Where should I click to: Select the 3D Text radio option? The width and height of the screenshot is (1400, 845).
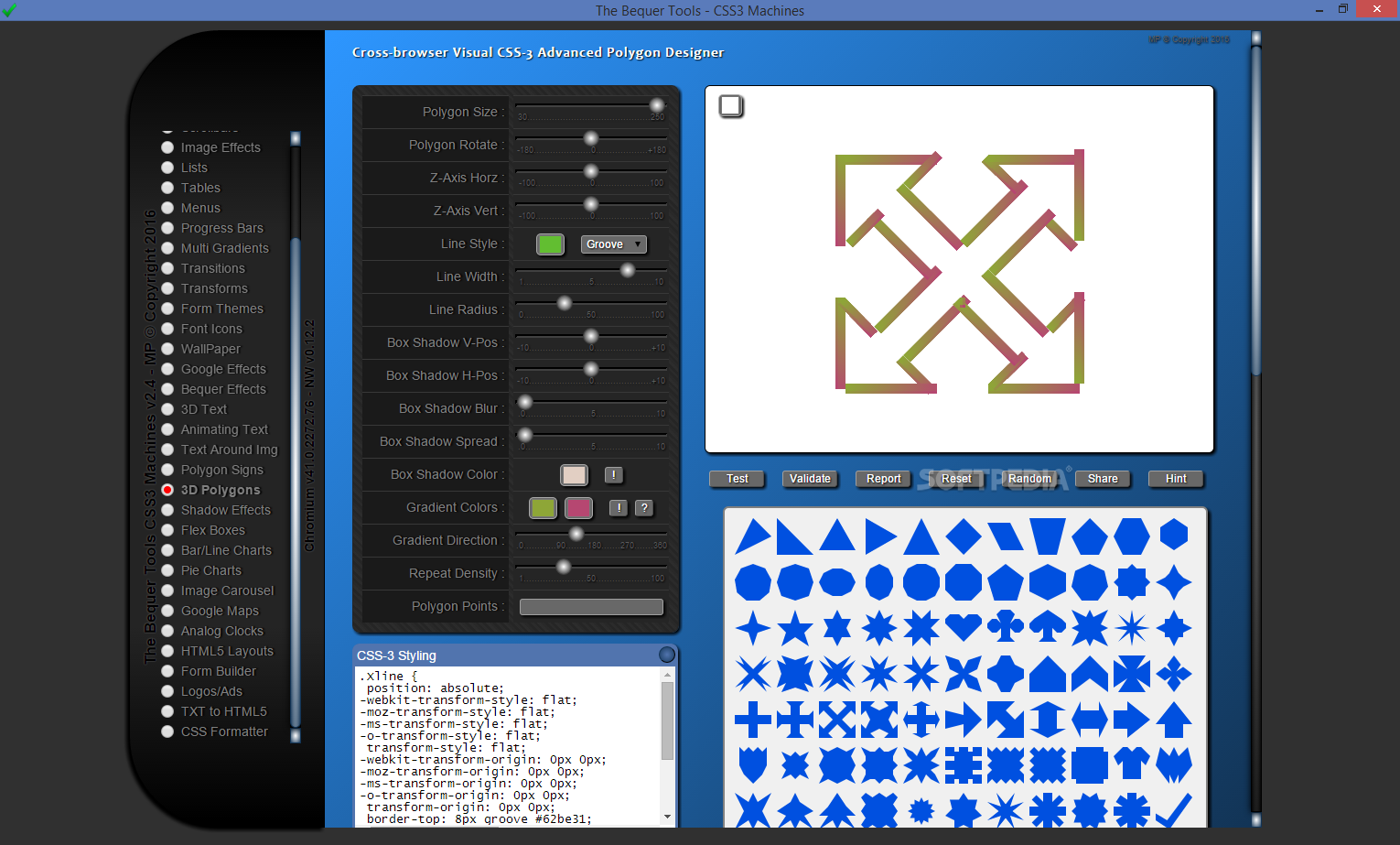pyautogui.click(x=167, y=409)
